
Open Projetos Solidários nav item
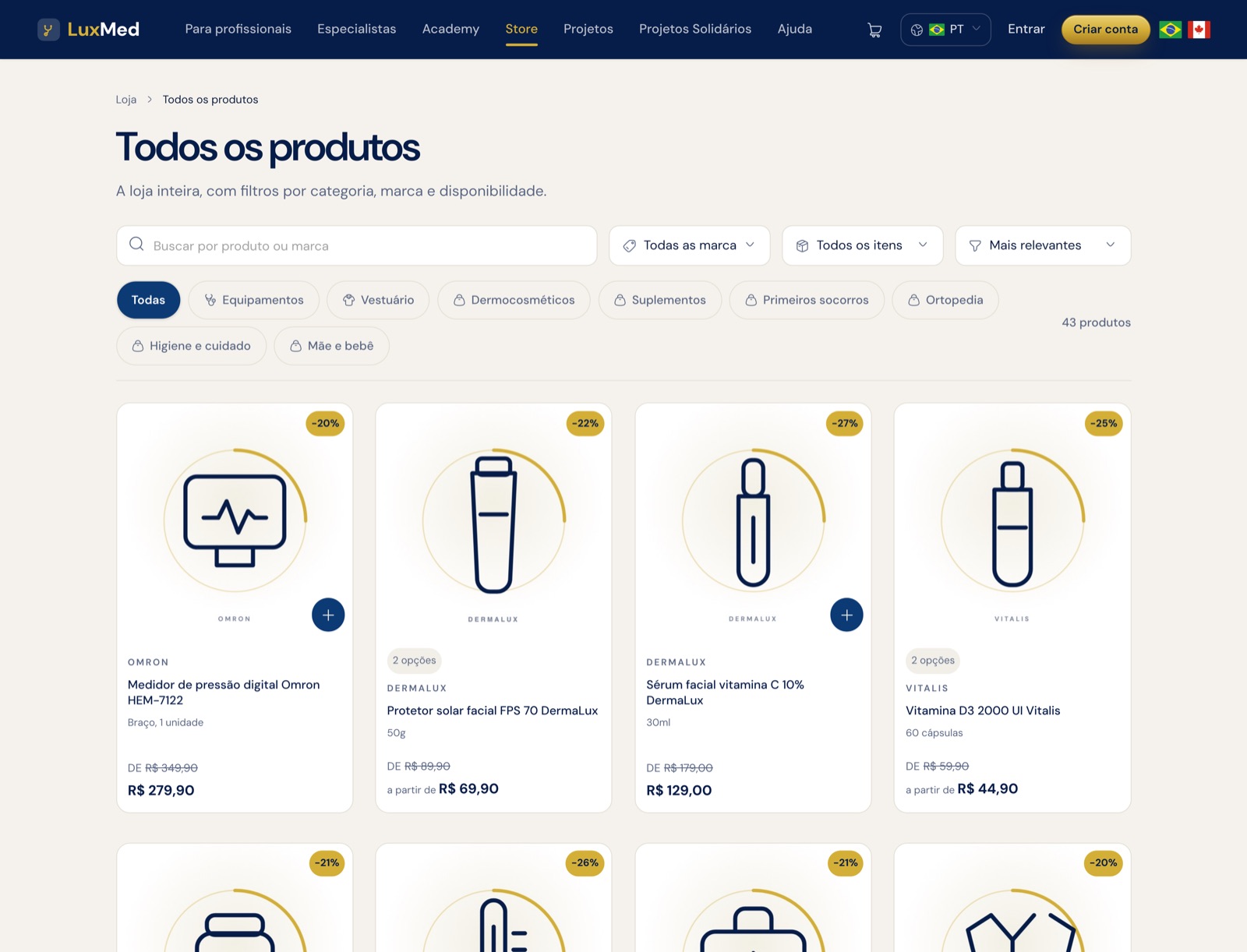coord(695,29)
